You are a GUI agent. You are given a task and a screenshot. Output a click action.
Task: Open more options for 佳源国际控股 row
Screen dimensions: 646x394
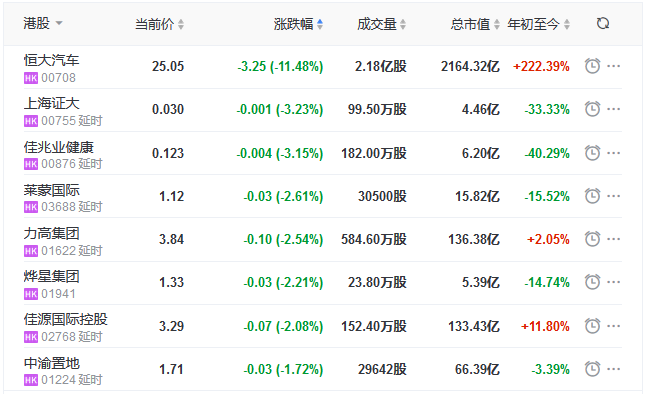pos(613,326)
